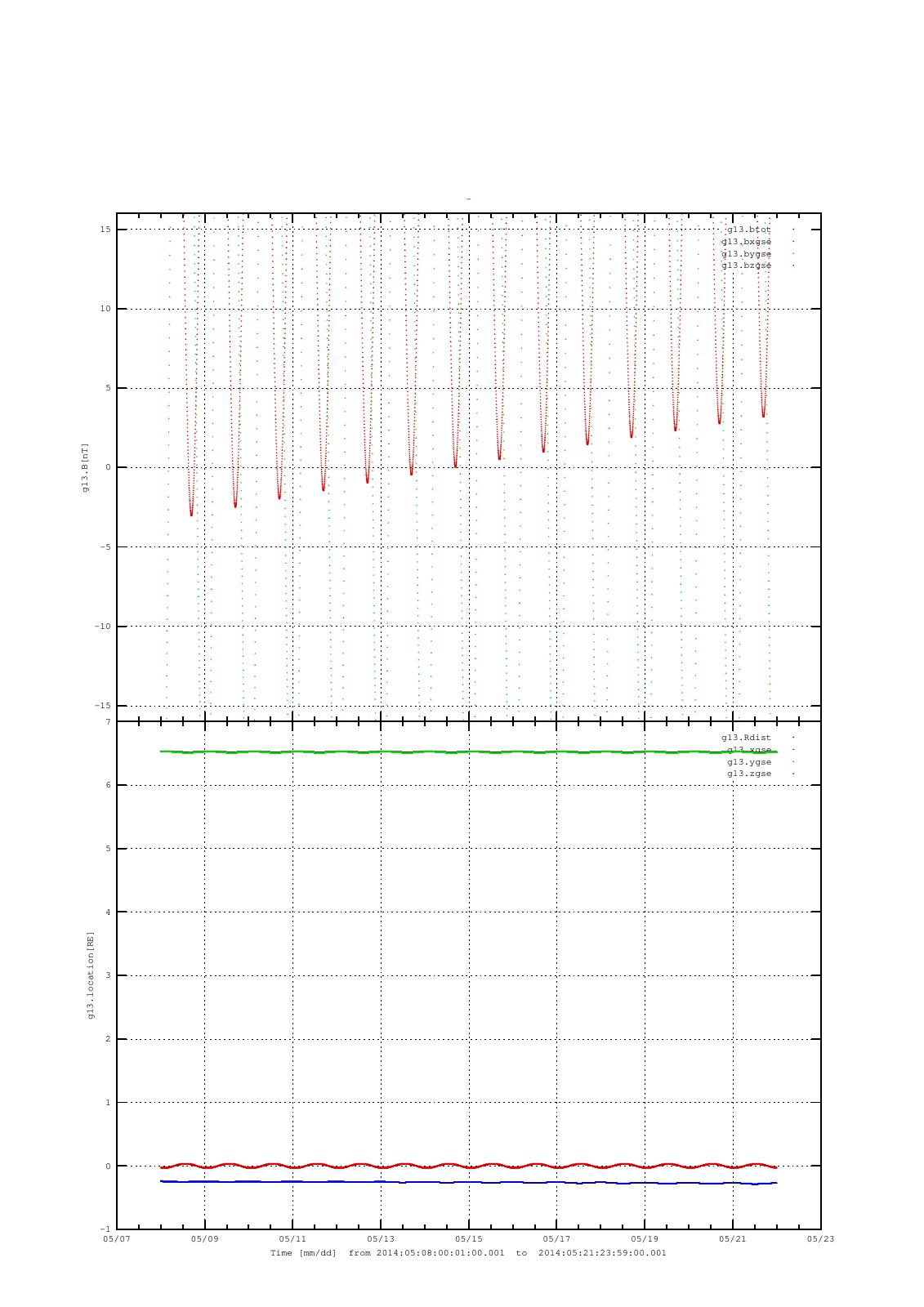The image size is (924, 1307).
Task: Click the 05/23 date tick label
Action: click(821, 1239)
